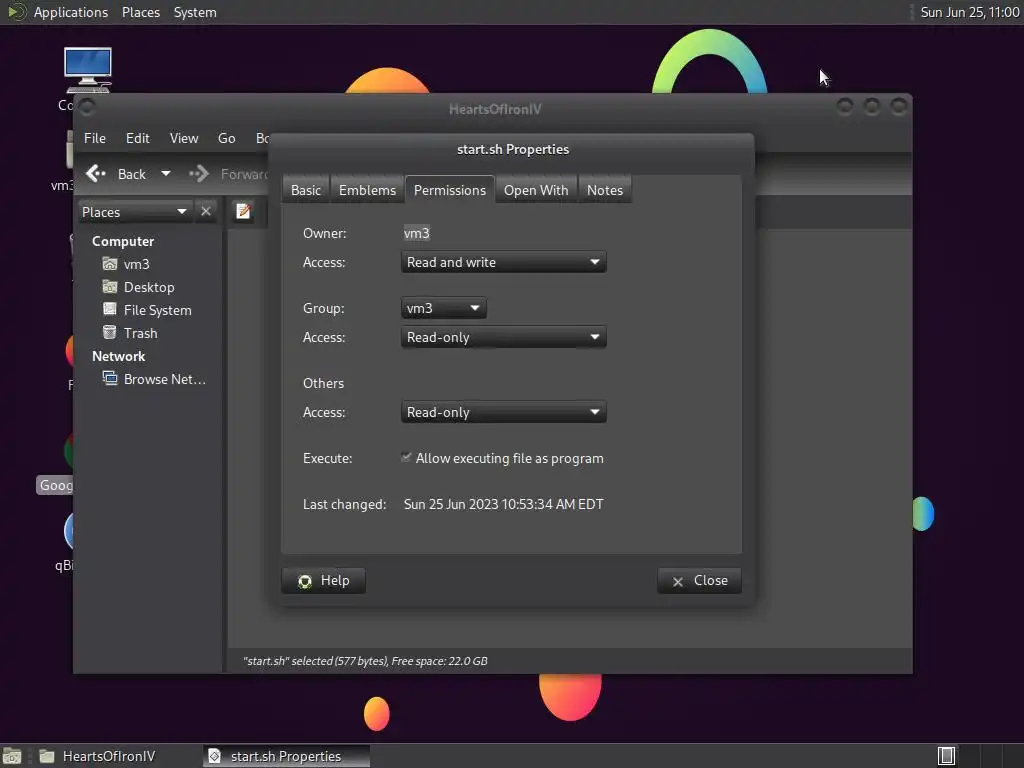Click the File System drive icon
This screenshot has width=1024, height=768.
[x=110, y=310]
